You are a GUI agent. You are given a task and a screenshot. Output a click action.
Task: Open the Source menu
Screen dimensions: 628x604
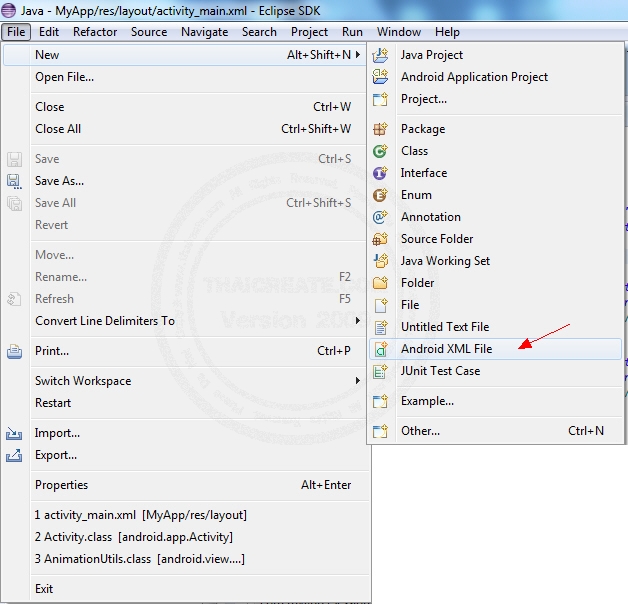149,32
